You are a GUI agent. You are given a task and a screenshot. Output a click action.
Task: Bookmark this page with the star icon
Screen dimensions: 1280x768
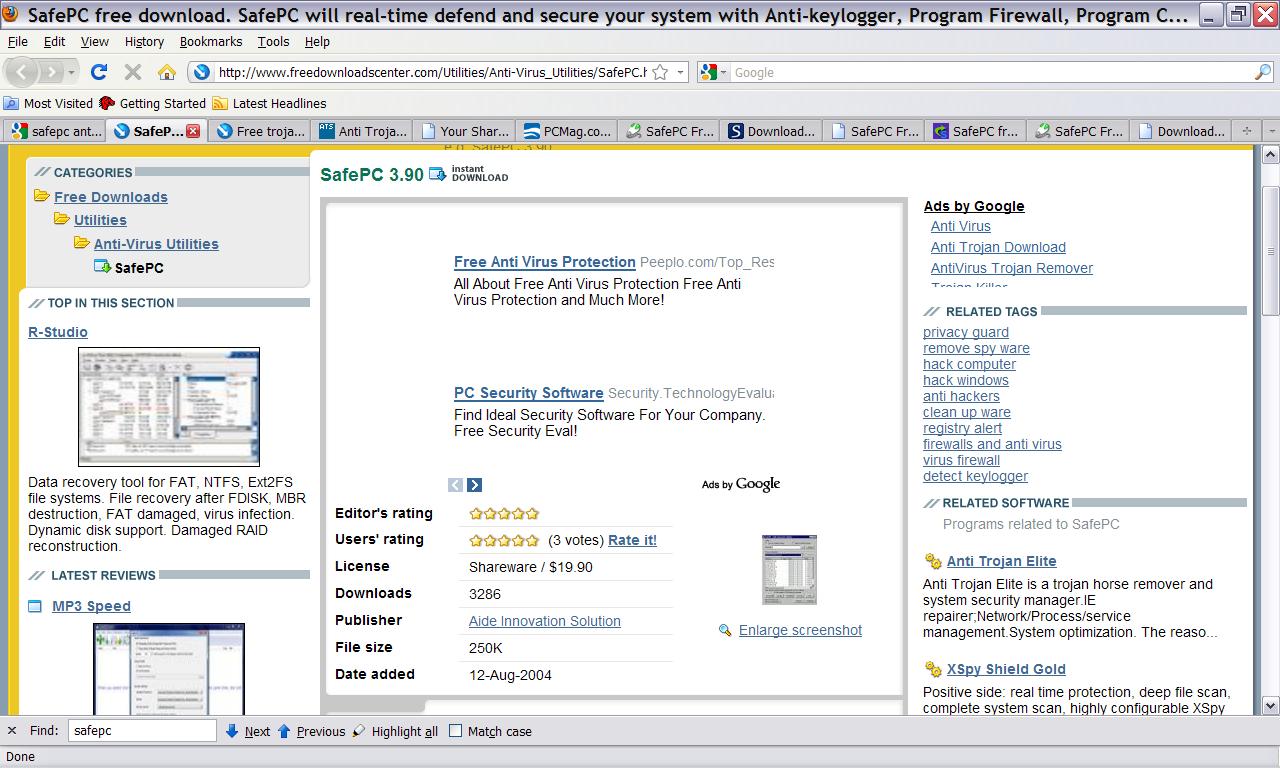pos(660,72)
